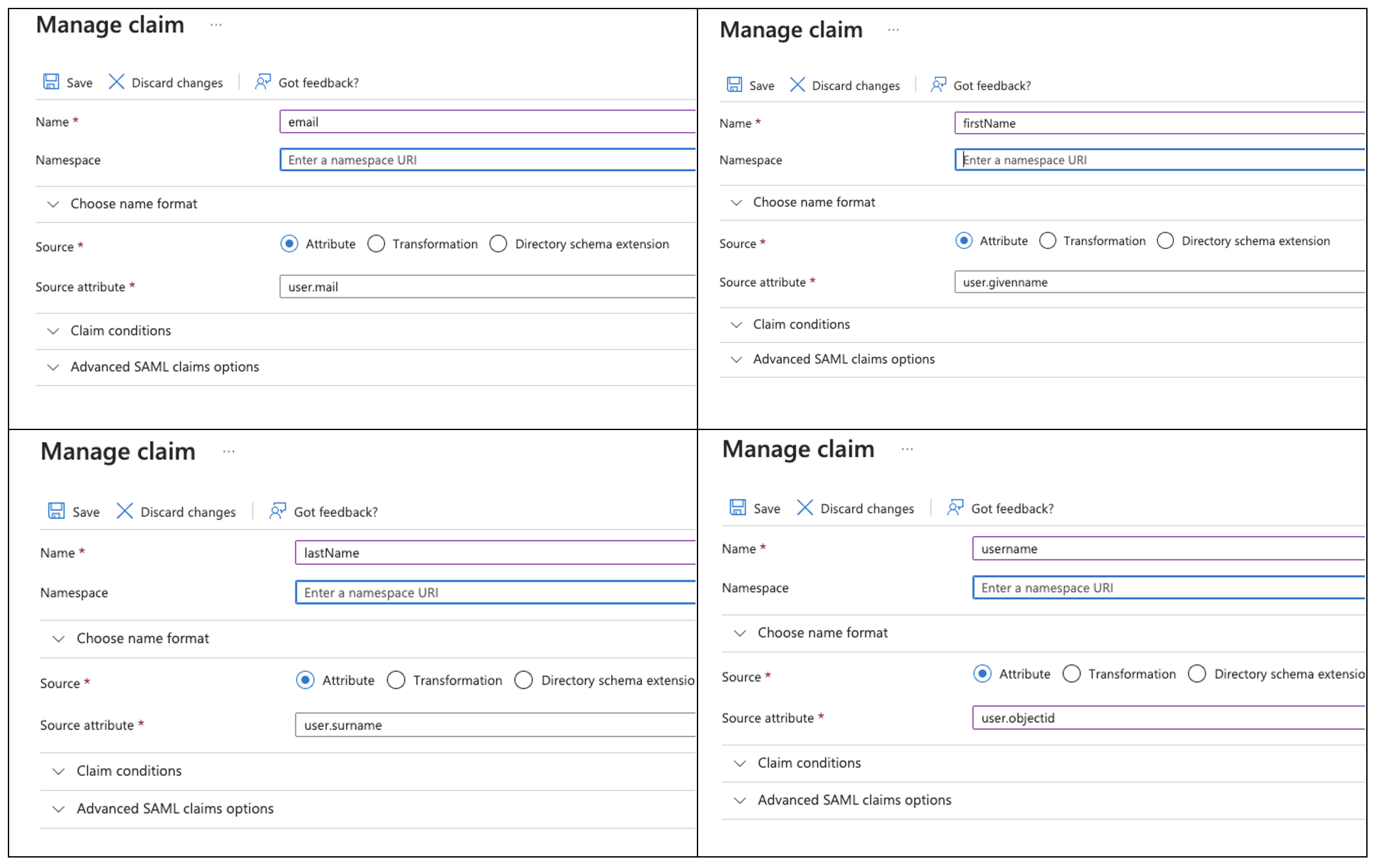Select Attribute radio in username claim panel
This screenshot has height=868, width=1378.
click(983, 674)
